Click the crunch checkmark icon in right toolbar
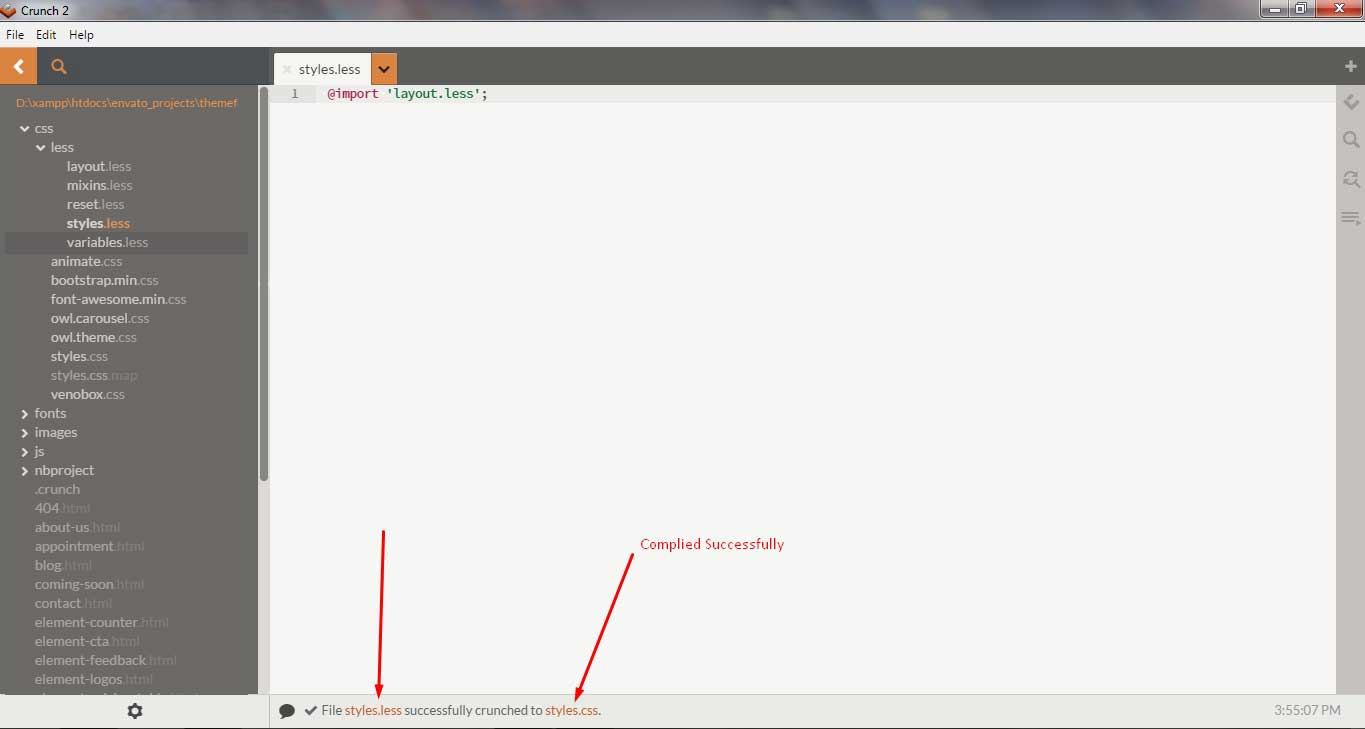This screenshot has width=1365, height=729. (1351, 103)
